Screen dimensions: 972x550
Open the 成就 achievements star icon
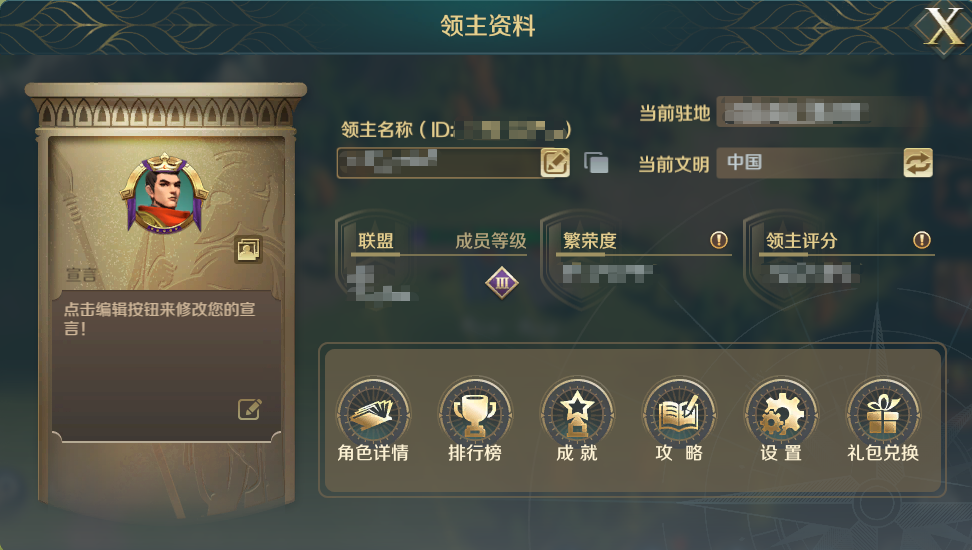(x=577, y=414)
